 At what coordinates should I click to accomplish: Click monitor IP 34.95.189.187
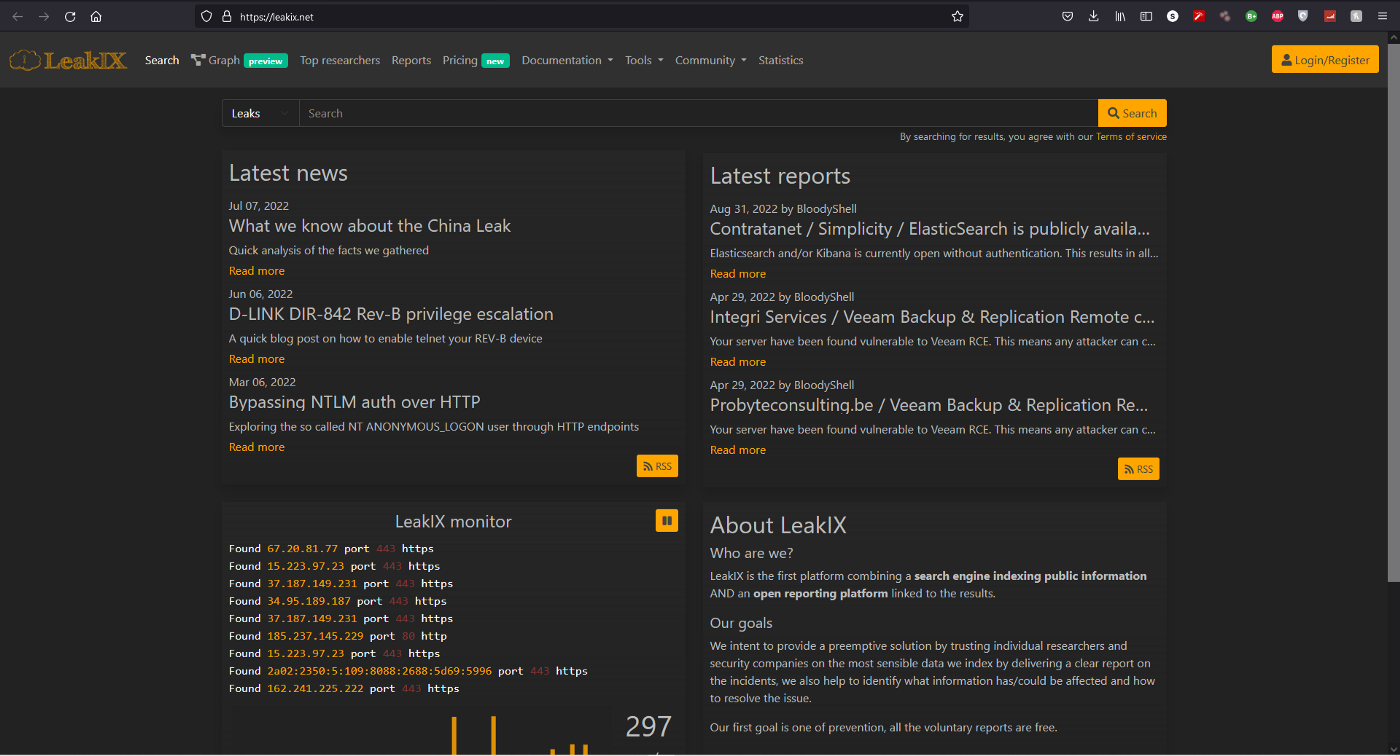click(x=309, y=601)
